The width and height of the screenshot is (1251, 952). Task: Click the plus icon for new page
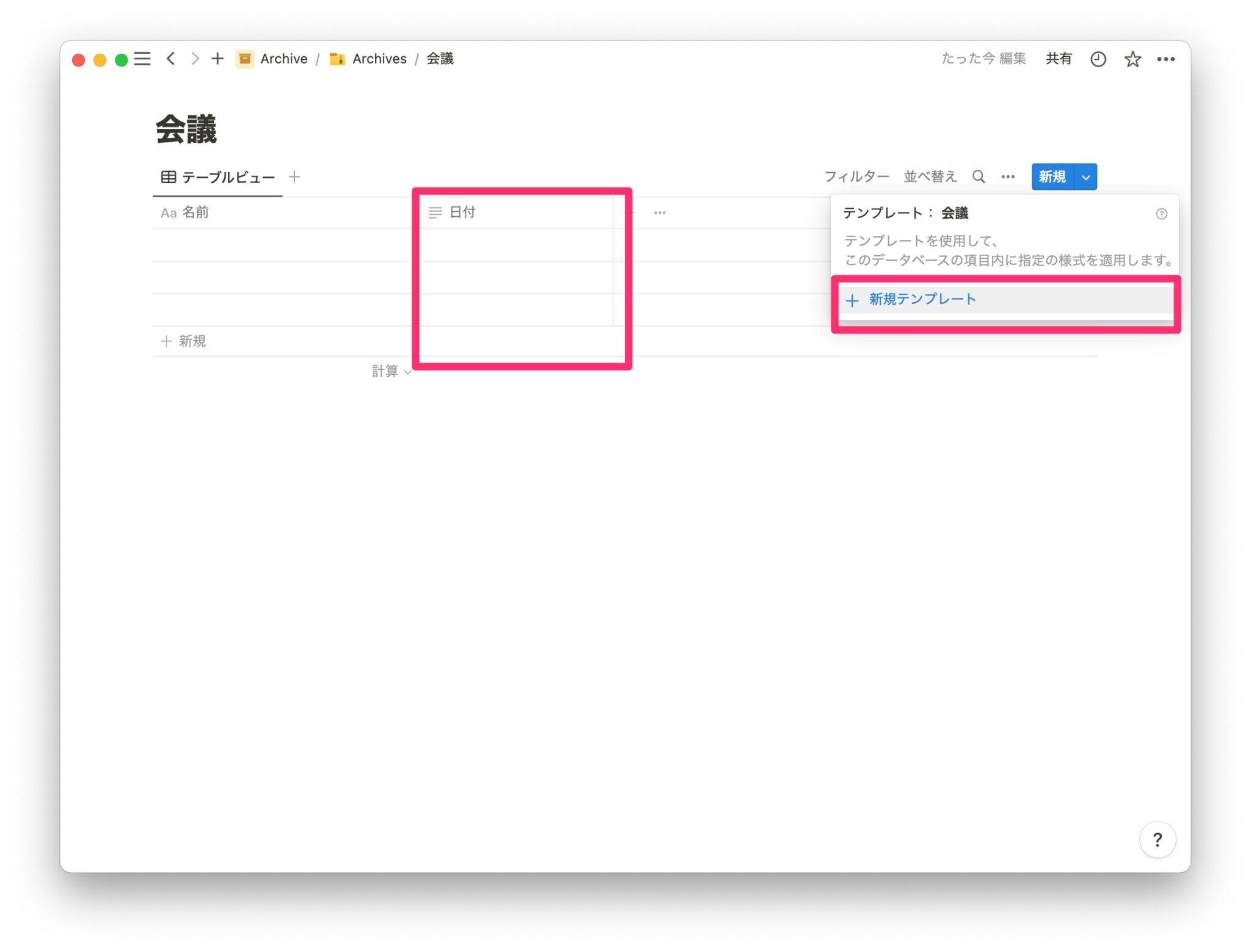[x=217, y=59]
